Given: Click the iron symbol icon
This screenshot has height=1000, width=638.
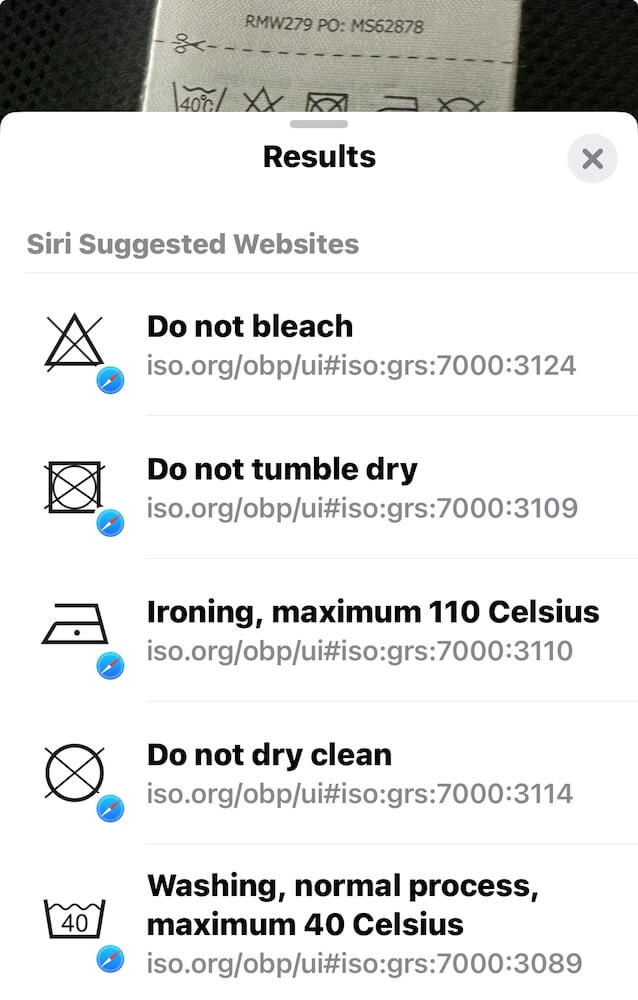Looking at the screenshot, I should 74,628.
